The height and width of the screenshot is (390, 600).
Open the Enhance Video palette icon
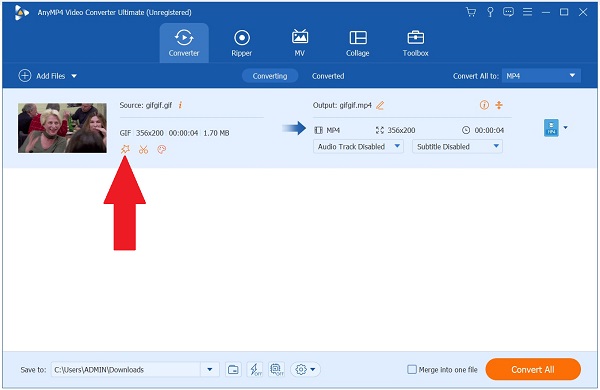tap(162, 149)
